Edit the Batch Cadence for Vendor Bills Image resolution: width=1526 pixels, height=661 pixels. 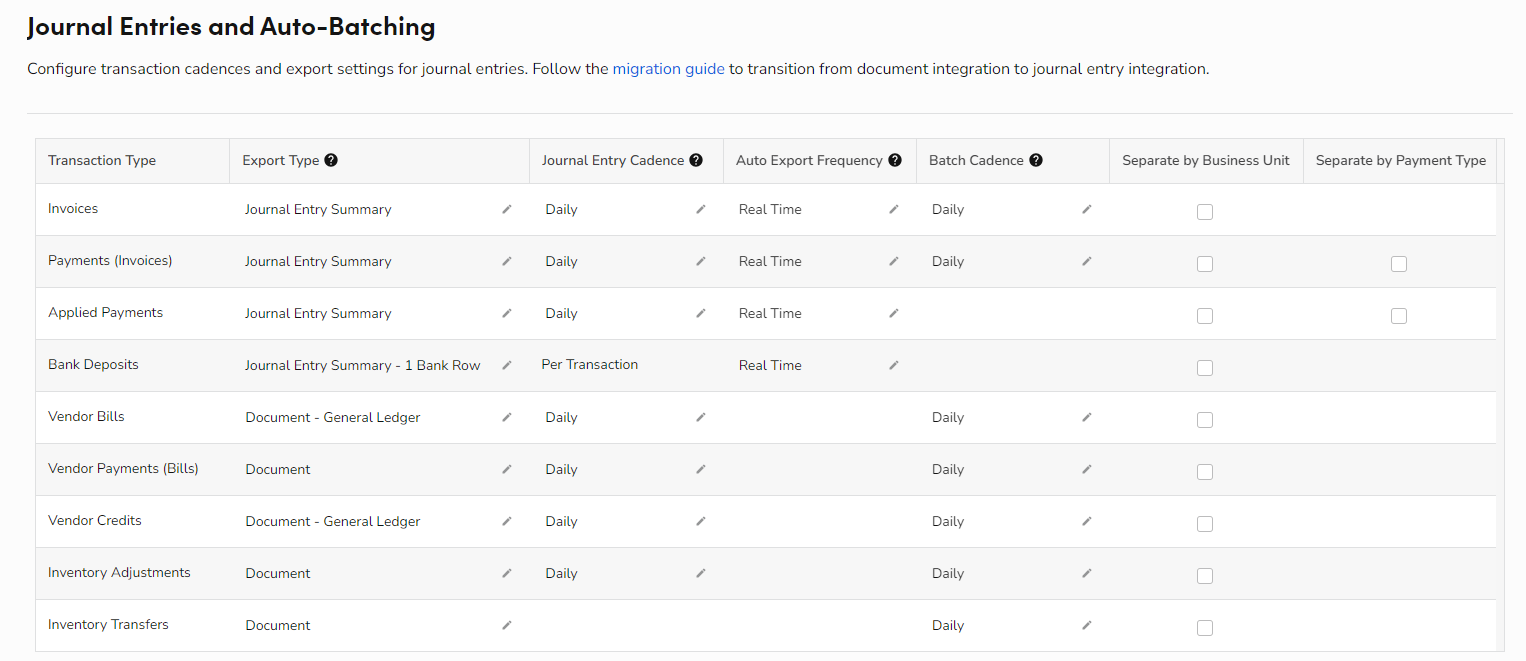pos(1086,417)
